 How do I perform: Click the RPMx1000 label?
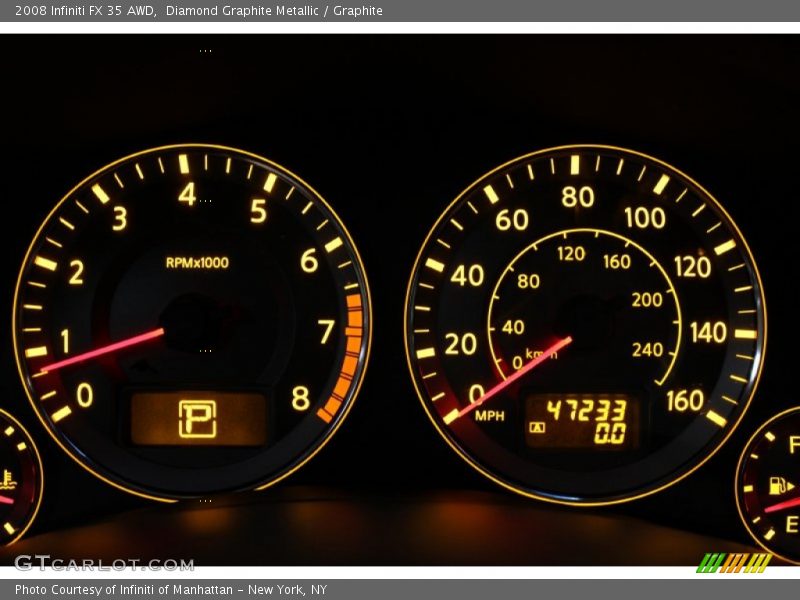coord(197,263)
